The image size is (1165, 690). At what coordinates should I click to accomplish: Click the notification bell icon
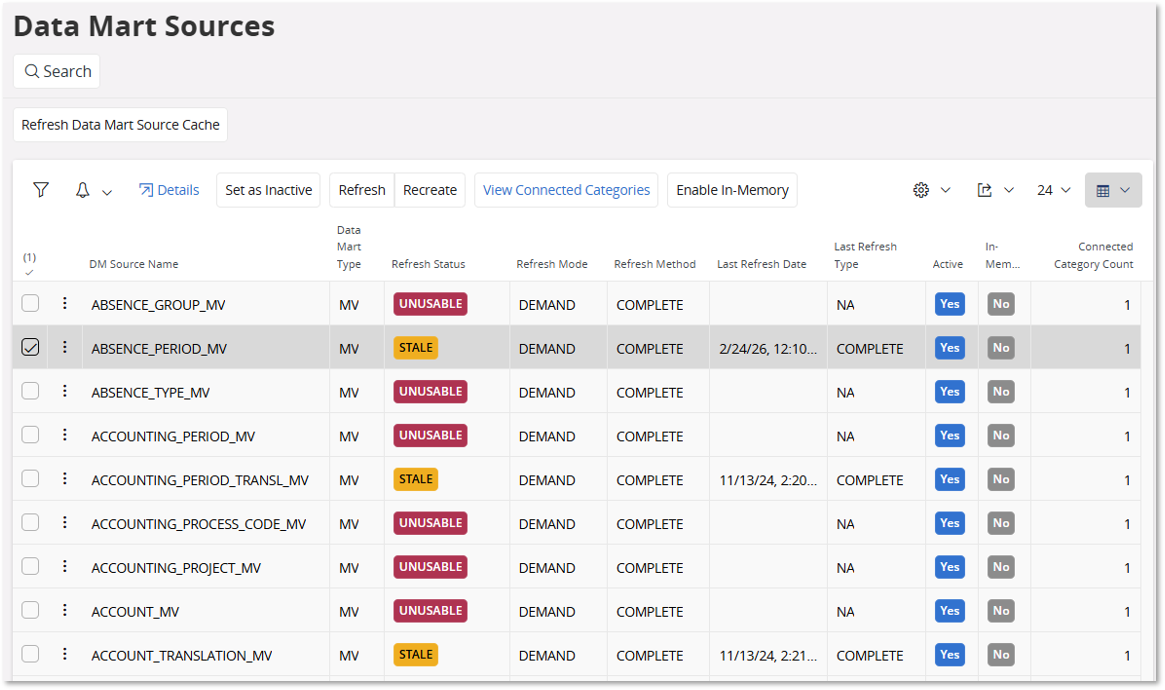tap(82, 190)
